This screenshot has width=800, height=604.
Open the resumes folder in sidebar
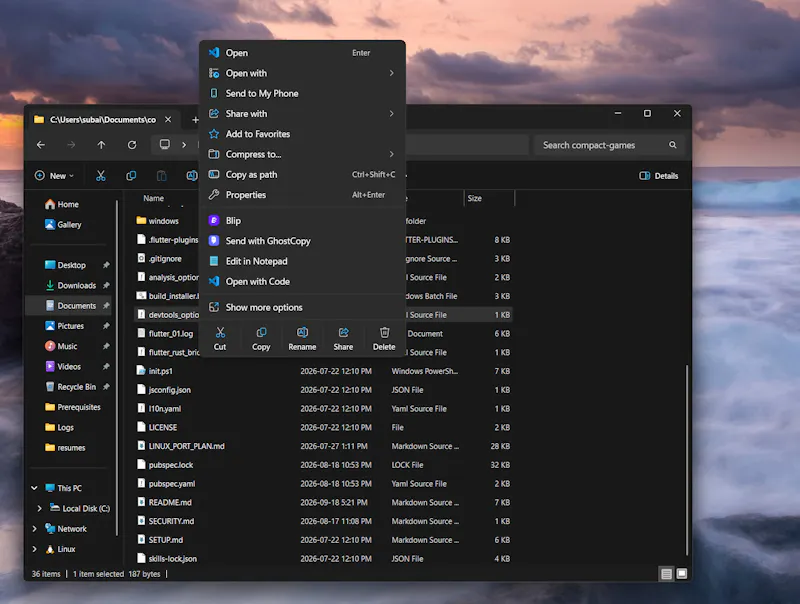[65, 447]
